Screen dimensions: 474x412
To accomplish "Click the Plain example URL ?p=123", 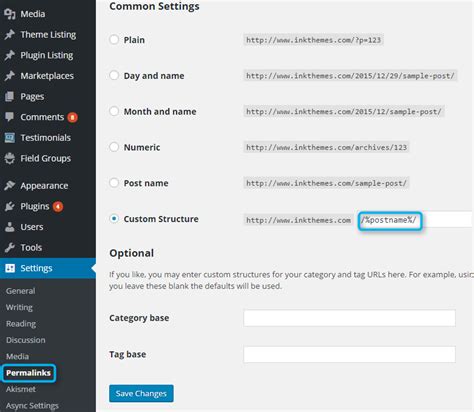I will click(x=313, y=40).
